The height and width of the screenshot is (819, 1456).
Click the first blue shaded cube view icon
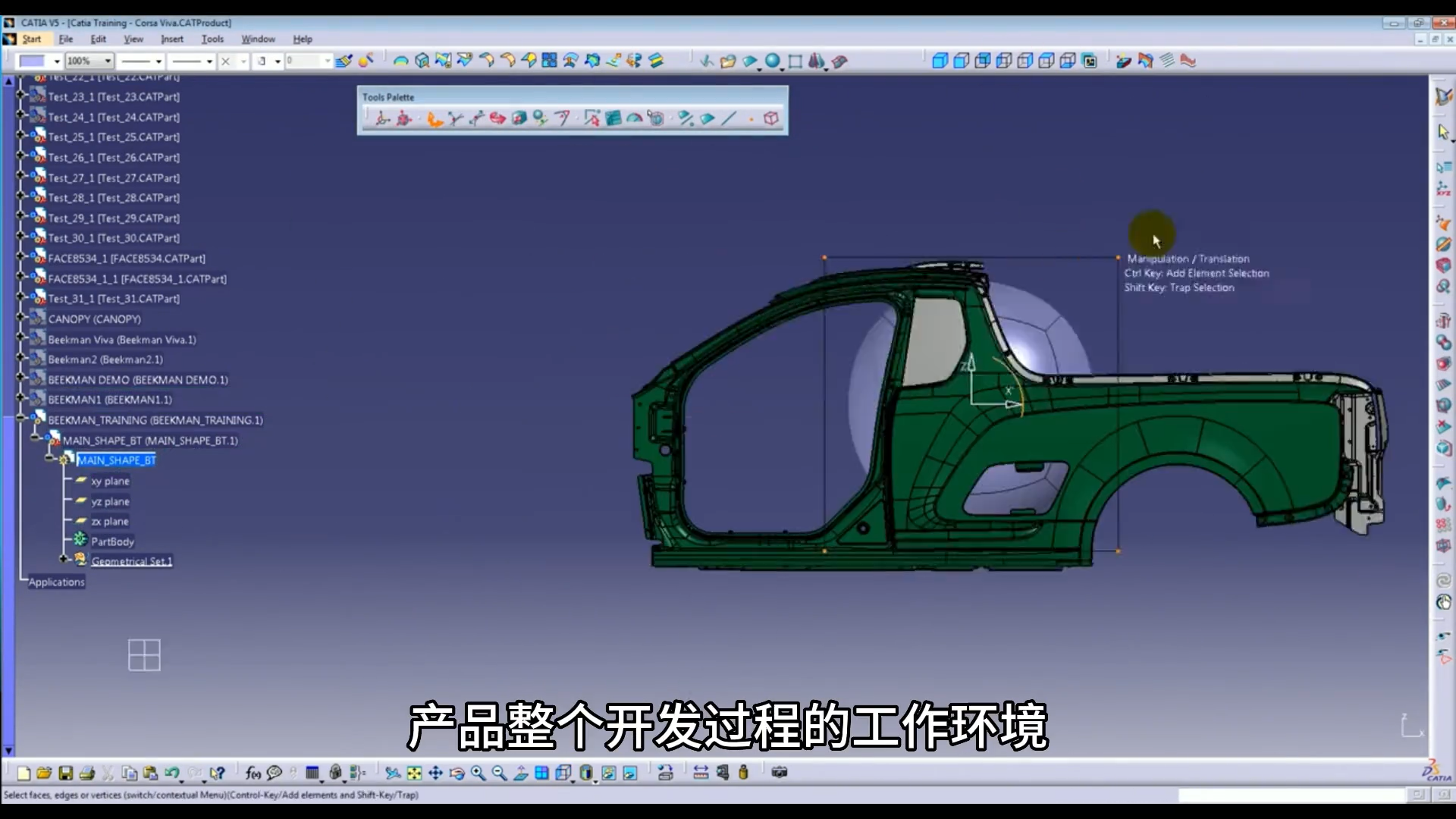pos(940,61)
